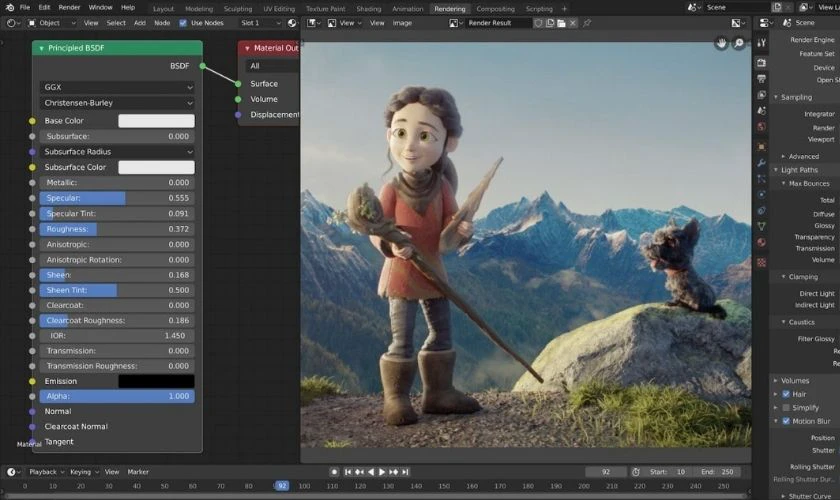Toggle the auto keying record button

[334, 472]
